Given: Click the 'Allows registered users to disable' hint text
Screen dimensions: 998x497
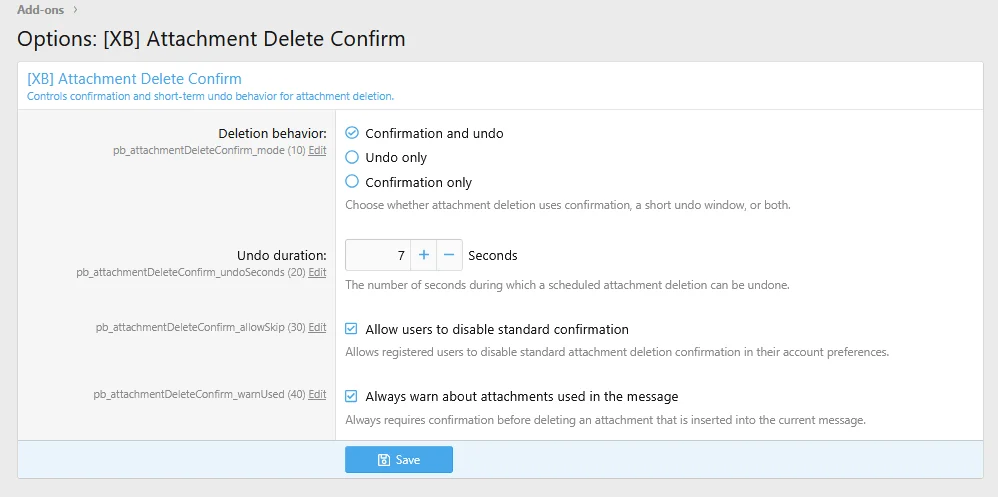Looking at the screenshot, I should tap(617, 352).
